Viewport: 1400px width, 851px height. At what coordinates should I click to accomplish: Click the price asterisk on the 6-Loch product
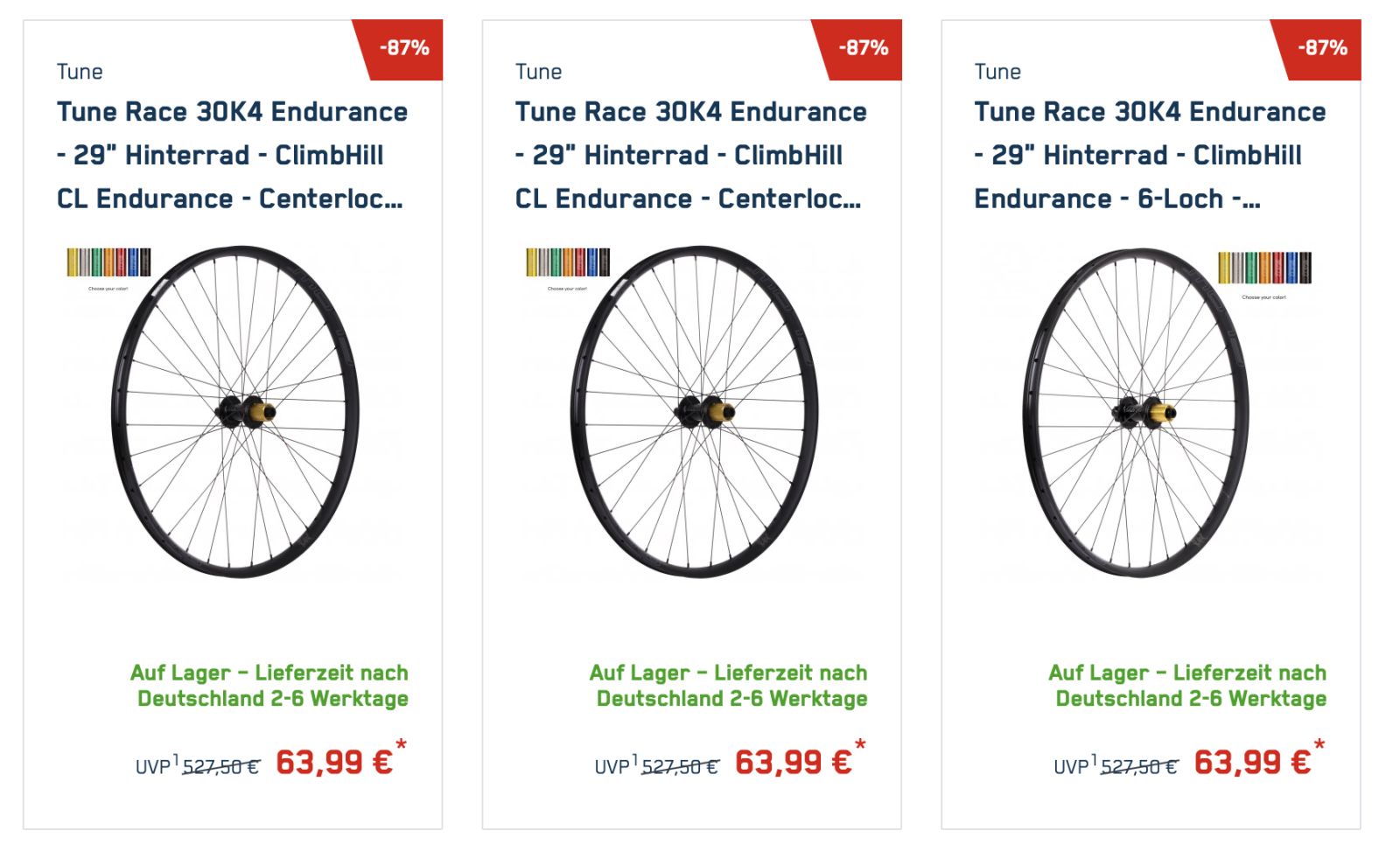(1319, 745)
